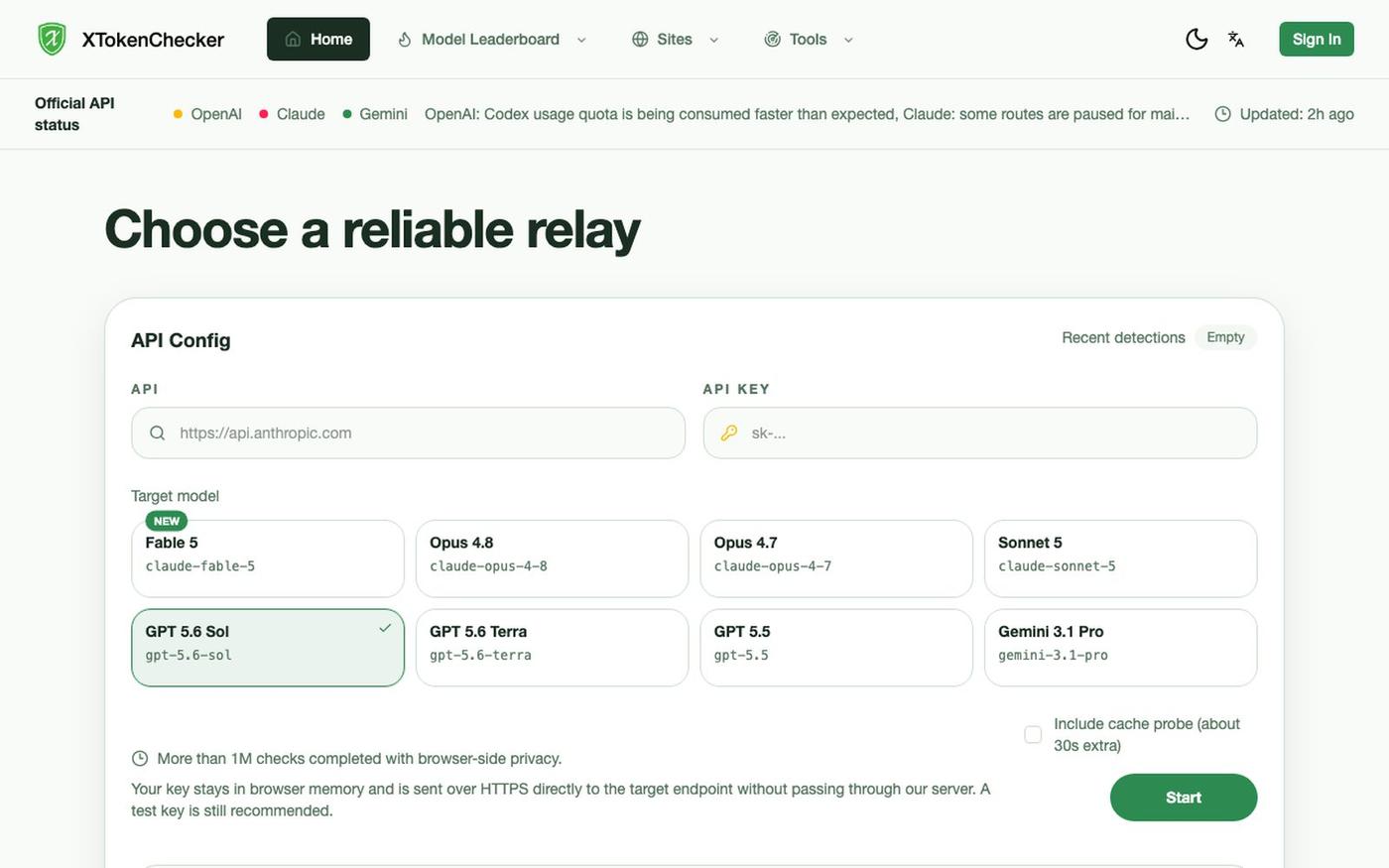Click the 'Official API status' label

pos(74,114)
